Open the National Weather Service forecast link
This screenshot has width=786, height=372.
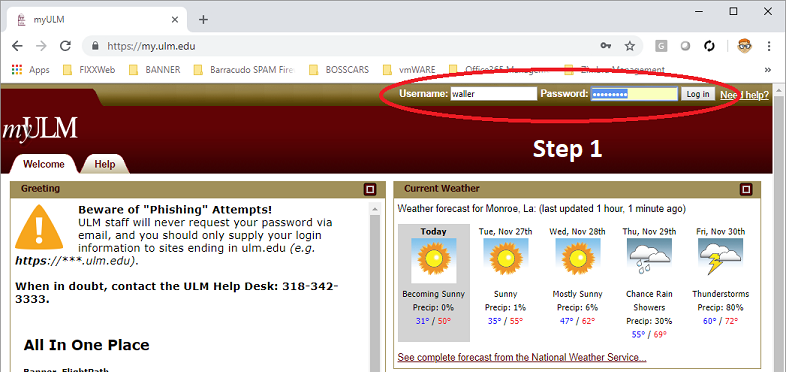[x=522, y=357]
